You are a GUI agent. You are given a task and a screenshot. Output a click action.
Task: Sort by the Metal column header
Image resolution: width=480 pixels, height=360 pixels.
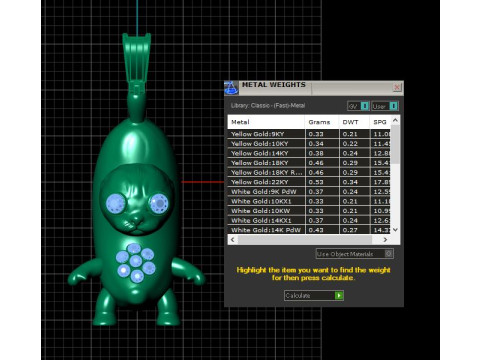click(x=266, y=122)
